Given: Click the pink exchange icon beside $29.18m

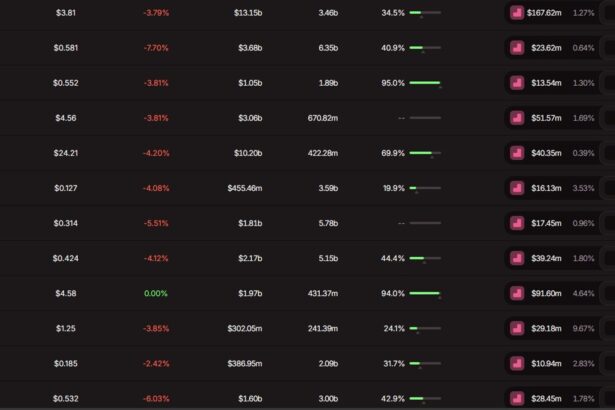Looking at the screenshot, I should (517, 328).
